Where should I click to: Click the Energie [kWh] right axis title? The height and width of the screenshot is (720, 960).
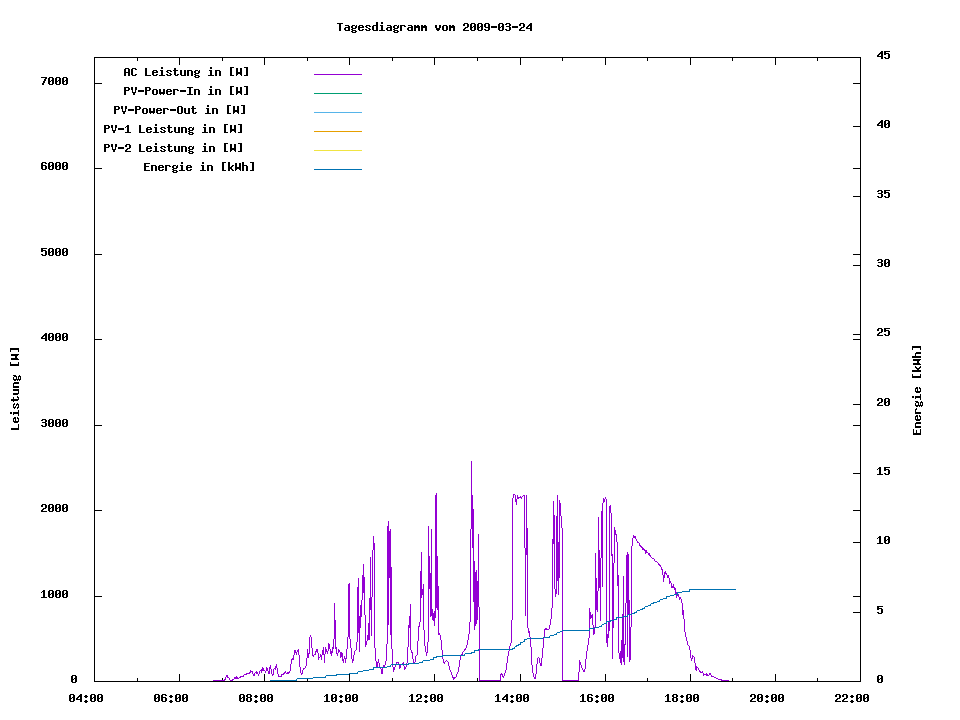click(x=918, y=390)
